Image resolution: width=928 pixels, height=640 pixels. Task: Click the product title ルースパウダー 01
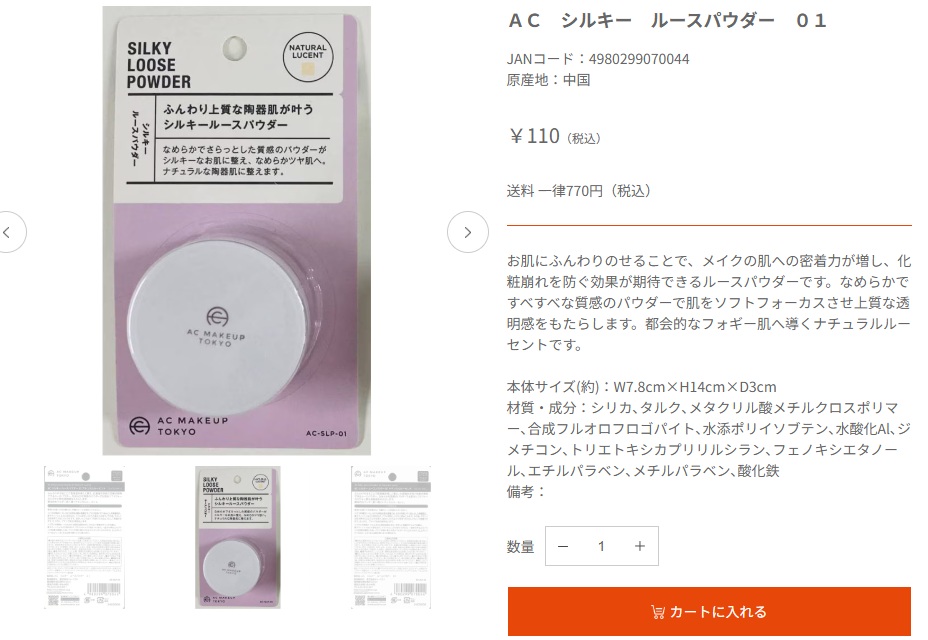click(x=667, y=21)
